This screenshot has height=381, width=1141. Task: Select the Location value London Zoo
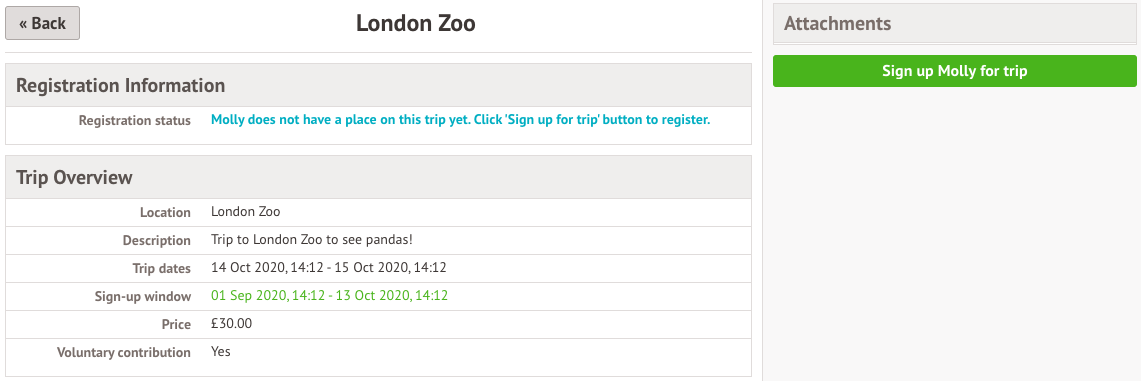(245, 212)
